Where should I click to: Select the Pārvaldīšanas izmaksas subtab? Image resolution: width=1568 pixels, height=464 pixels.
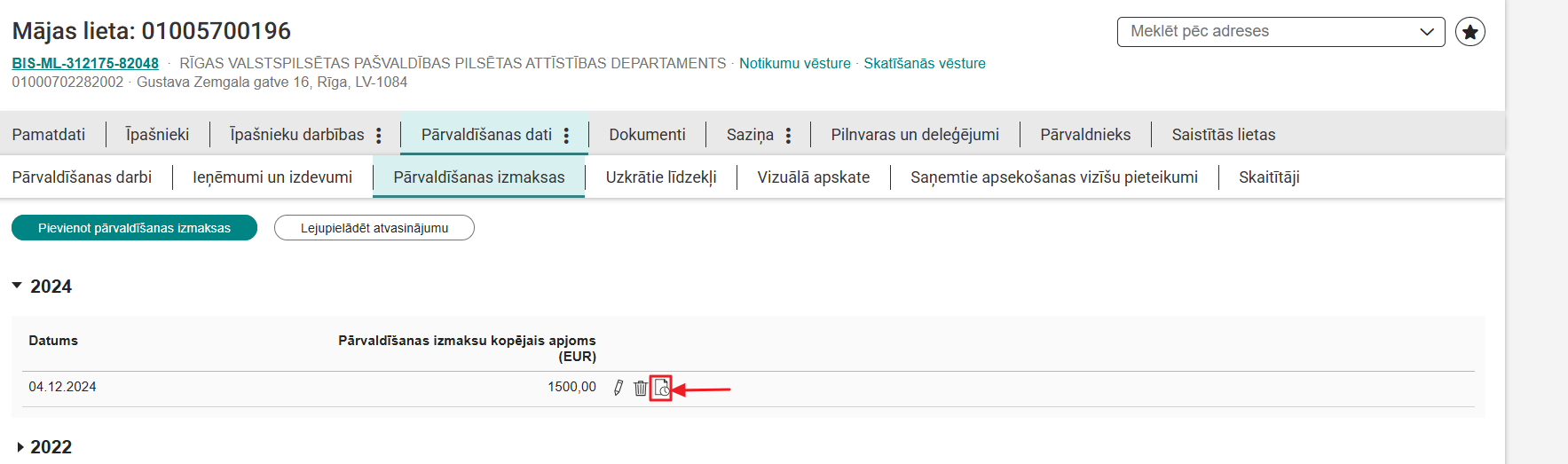479,177
